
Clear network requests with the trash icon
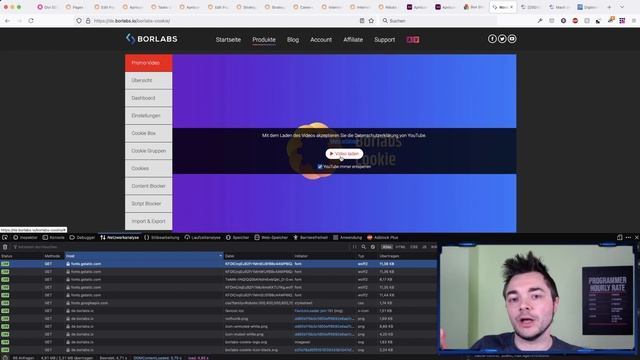point(5,247)
